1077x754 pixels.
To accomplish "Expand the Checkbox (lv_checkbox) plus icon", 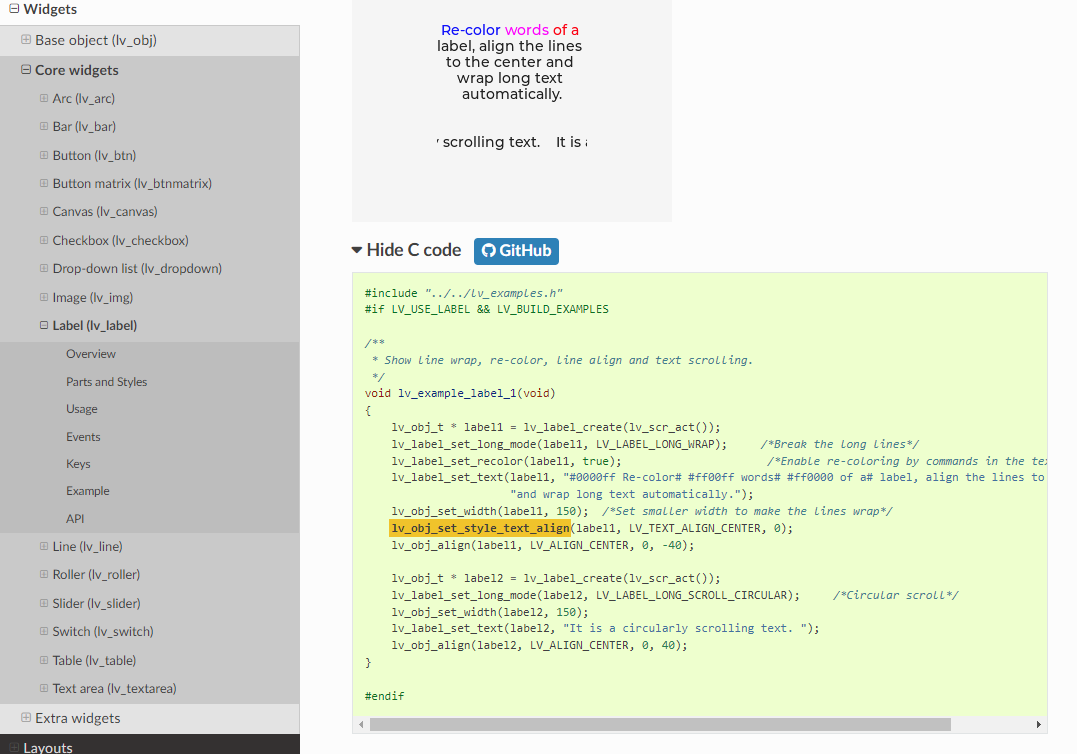I will (x=44, y=240).
